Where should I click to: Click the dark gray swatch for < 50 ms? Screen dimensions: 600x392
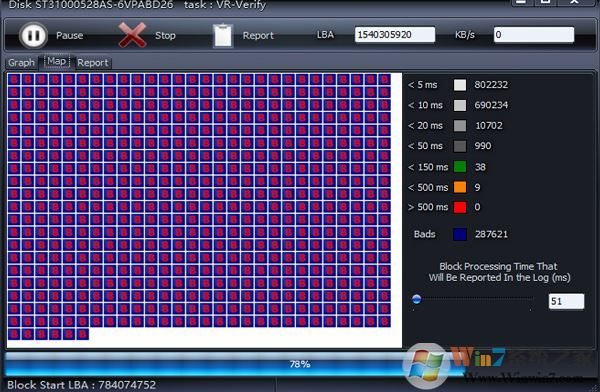click(460, 146)
